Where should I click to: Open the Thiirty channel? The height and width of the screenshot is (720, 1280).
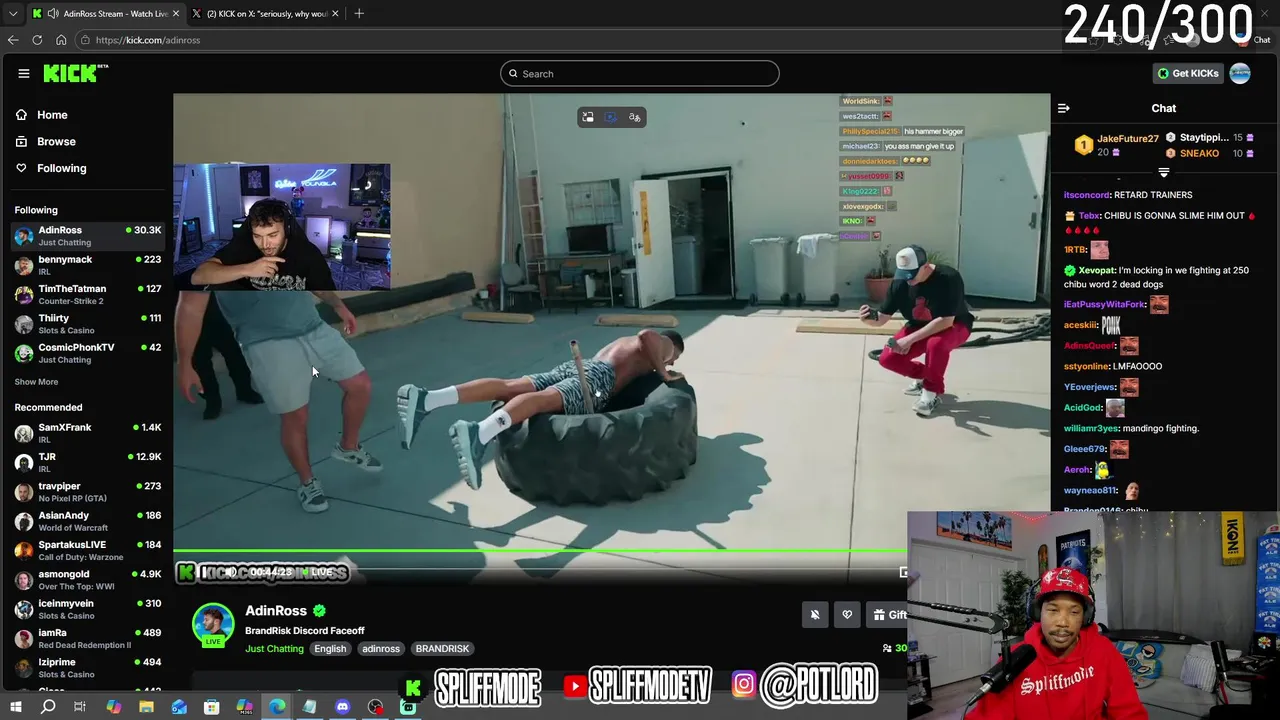click(x=87, y=324)
